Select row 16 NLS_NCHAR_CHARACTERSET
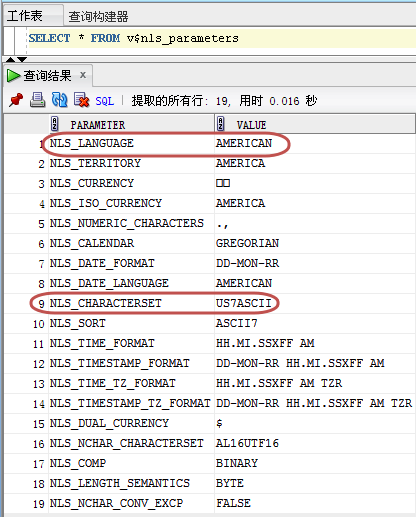The width and height of the screenshot is (416, 517). (x=210, y=443)
